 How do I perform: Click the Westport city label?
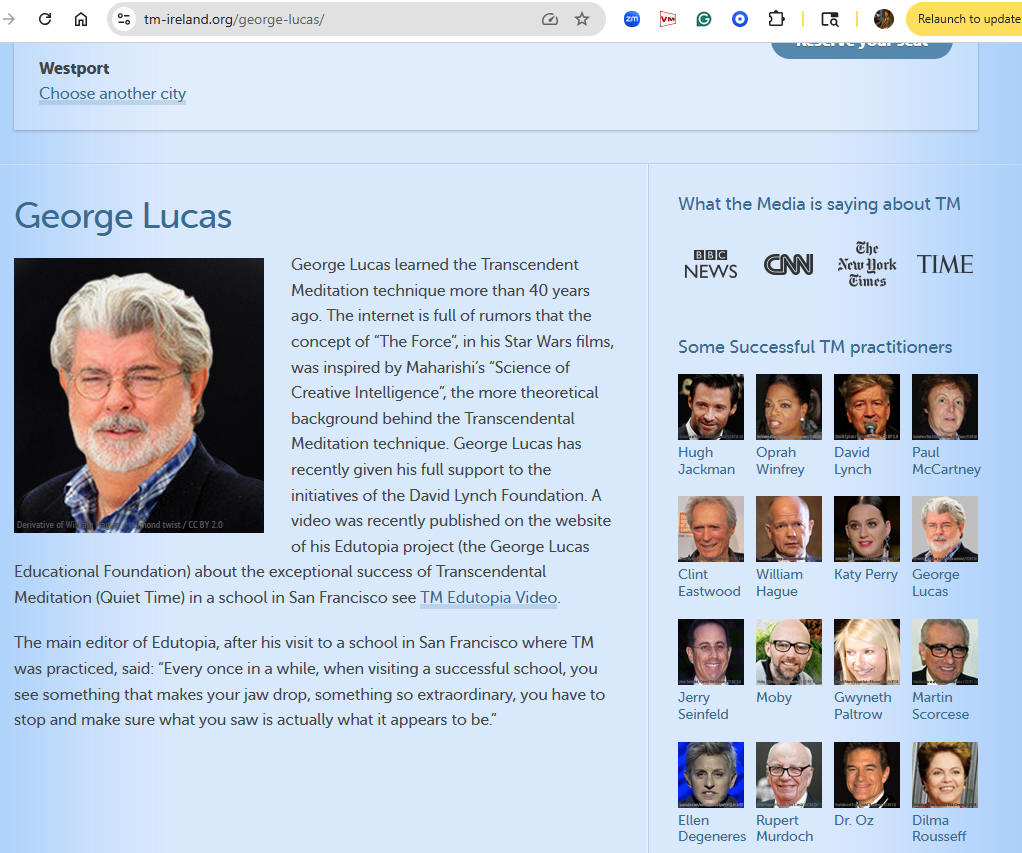point(74,68)
